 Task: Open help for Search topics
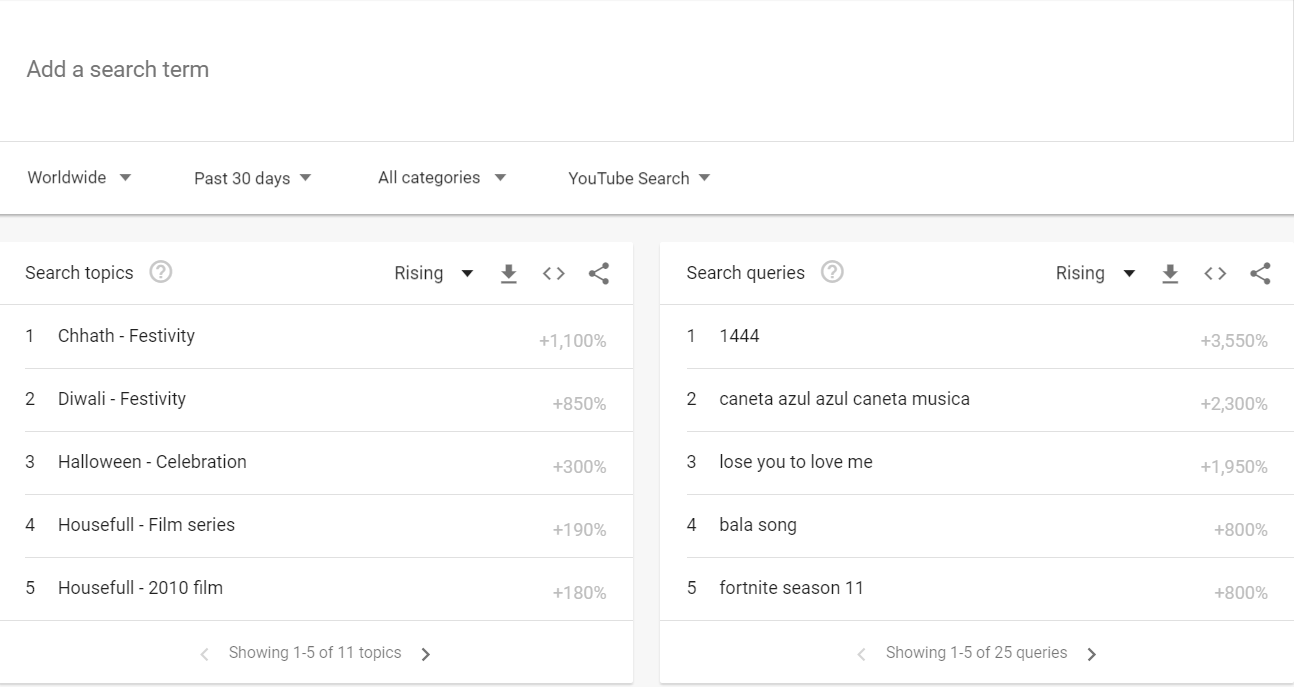click(160, 272)
